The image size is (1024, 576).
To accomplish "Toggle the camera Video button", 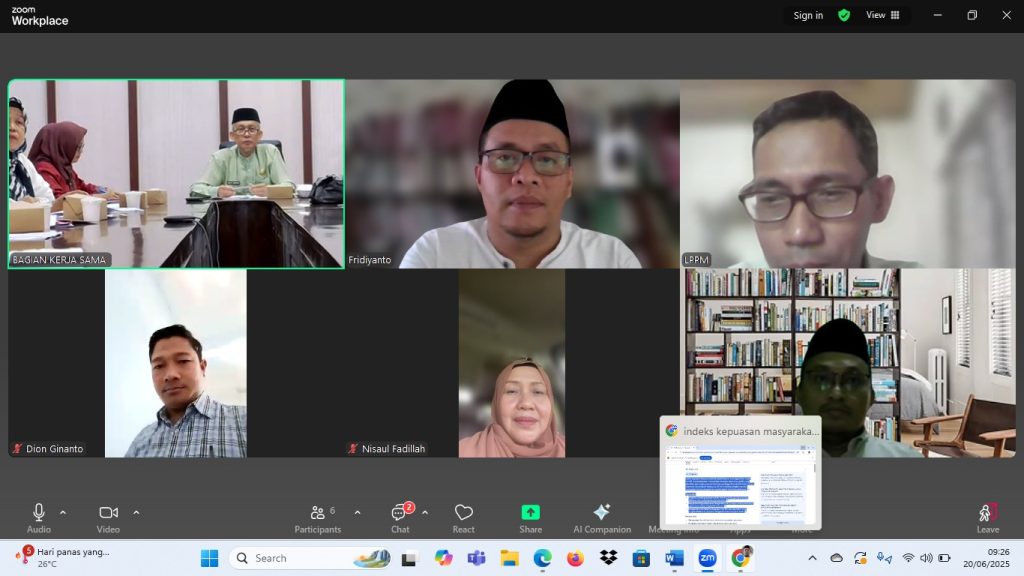I will (108, 517).
